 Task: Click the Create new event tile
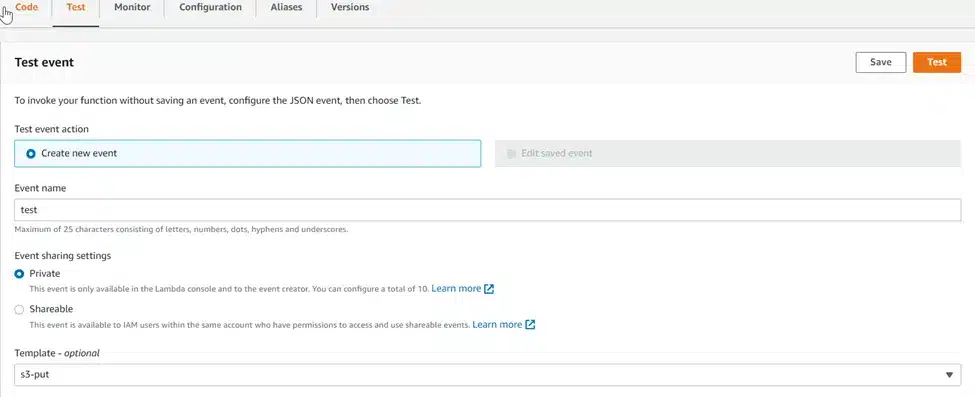click(x=247, y=154)
